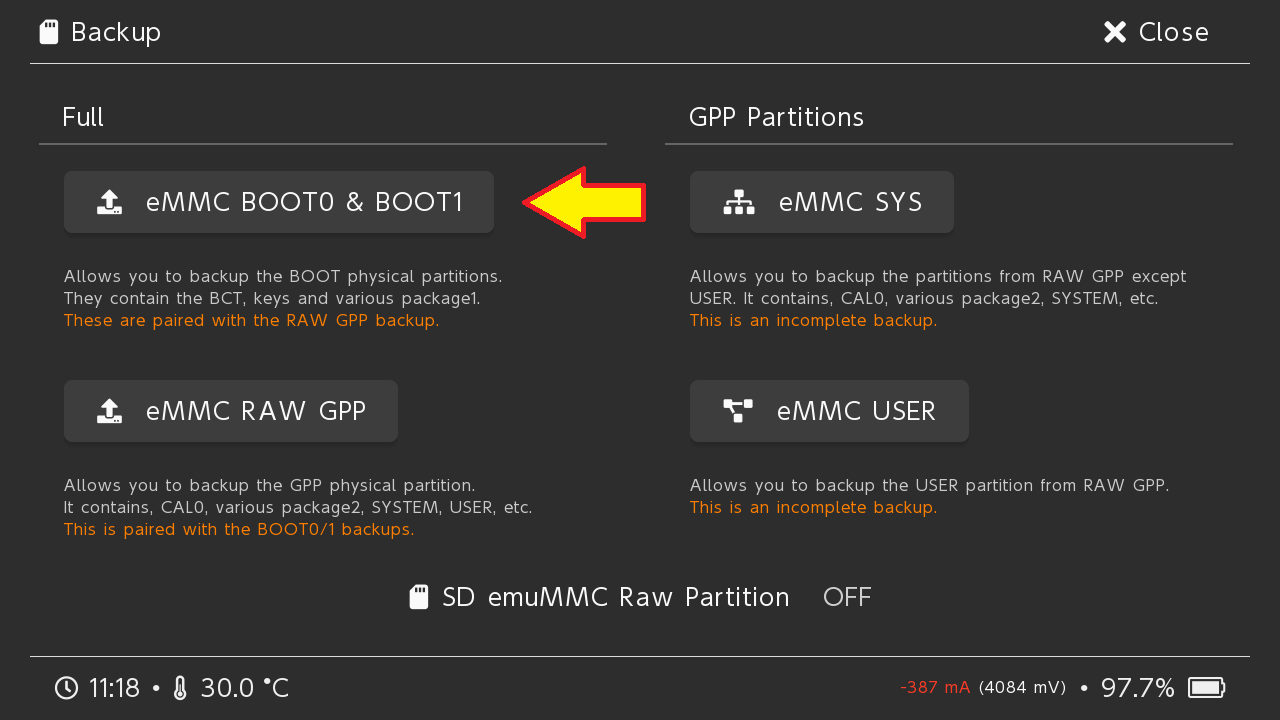Screen dimensions: 1280x720
Task: Click the 97.7% battery percentage reading
Action: [1137, 688]
